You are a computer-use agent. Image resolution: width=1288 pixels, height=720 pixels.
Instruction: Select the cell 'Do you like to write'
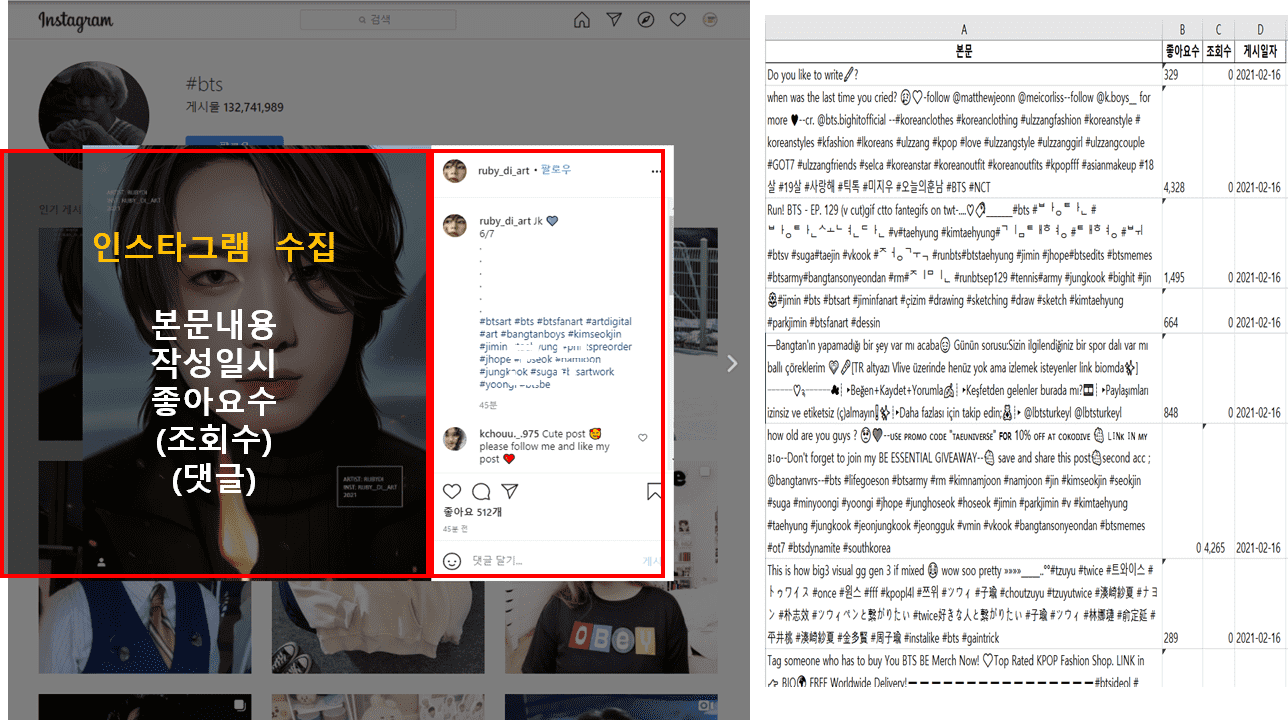click(964, 74)
